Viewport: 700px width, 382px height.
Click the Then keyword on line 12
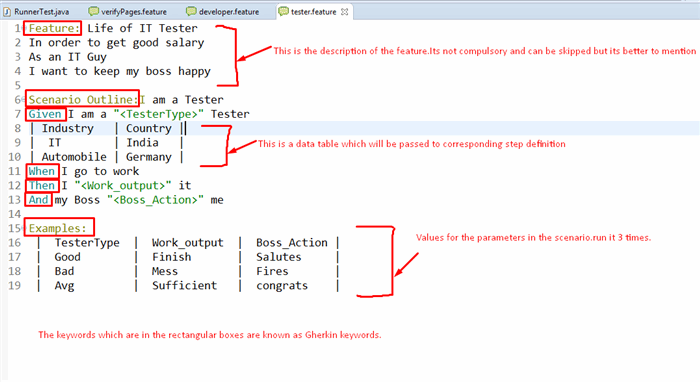point(42,186)
